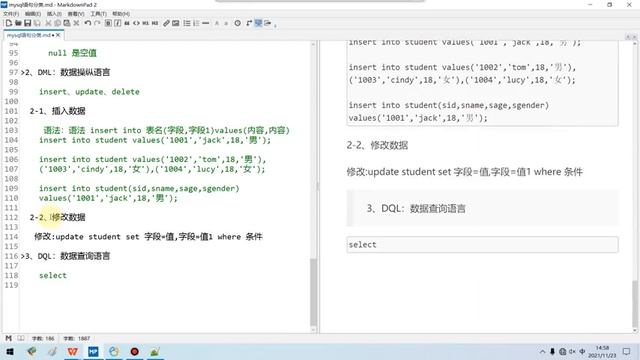
Task: Click the character count 1887 status entry
Action: pos(77,338)
